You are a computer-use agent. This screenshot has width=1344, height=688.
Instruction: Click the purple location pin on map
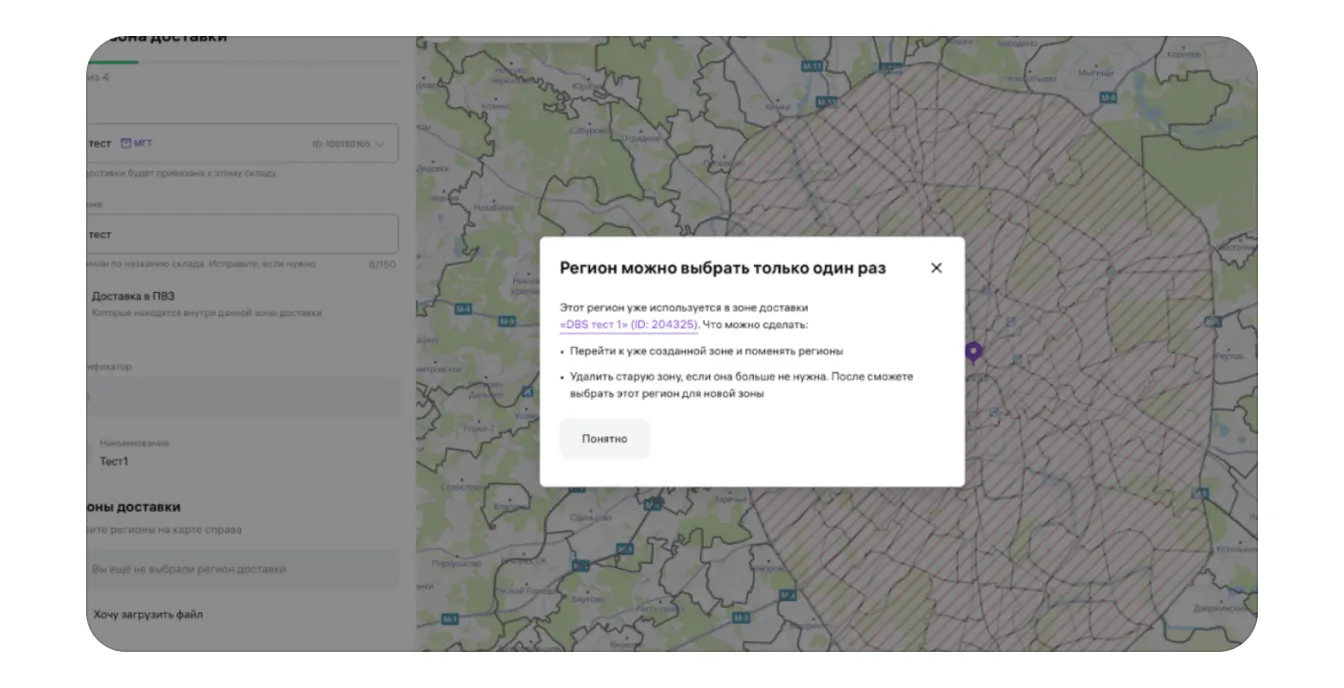[973, 352]
